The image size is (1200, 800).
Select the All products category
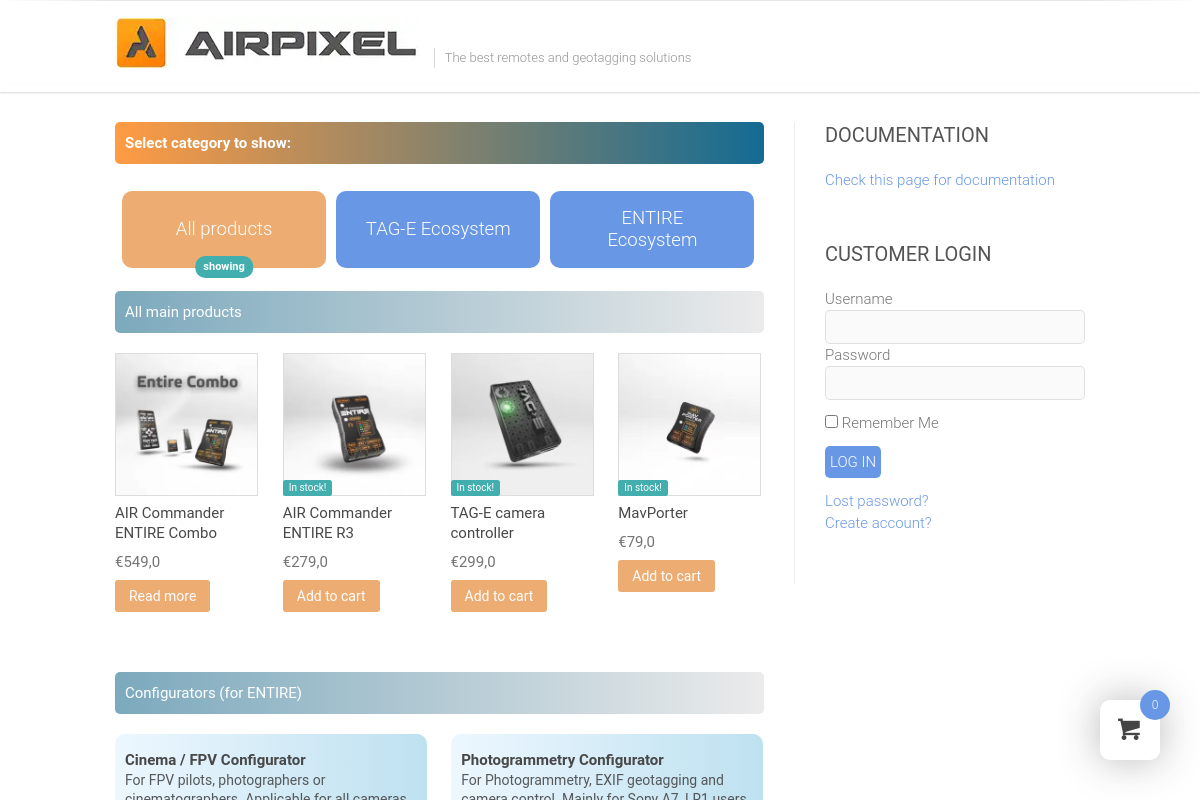click(224, 229)
